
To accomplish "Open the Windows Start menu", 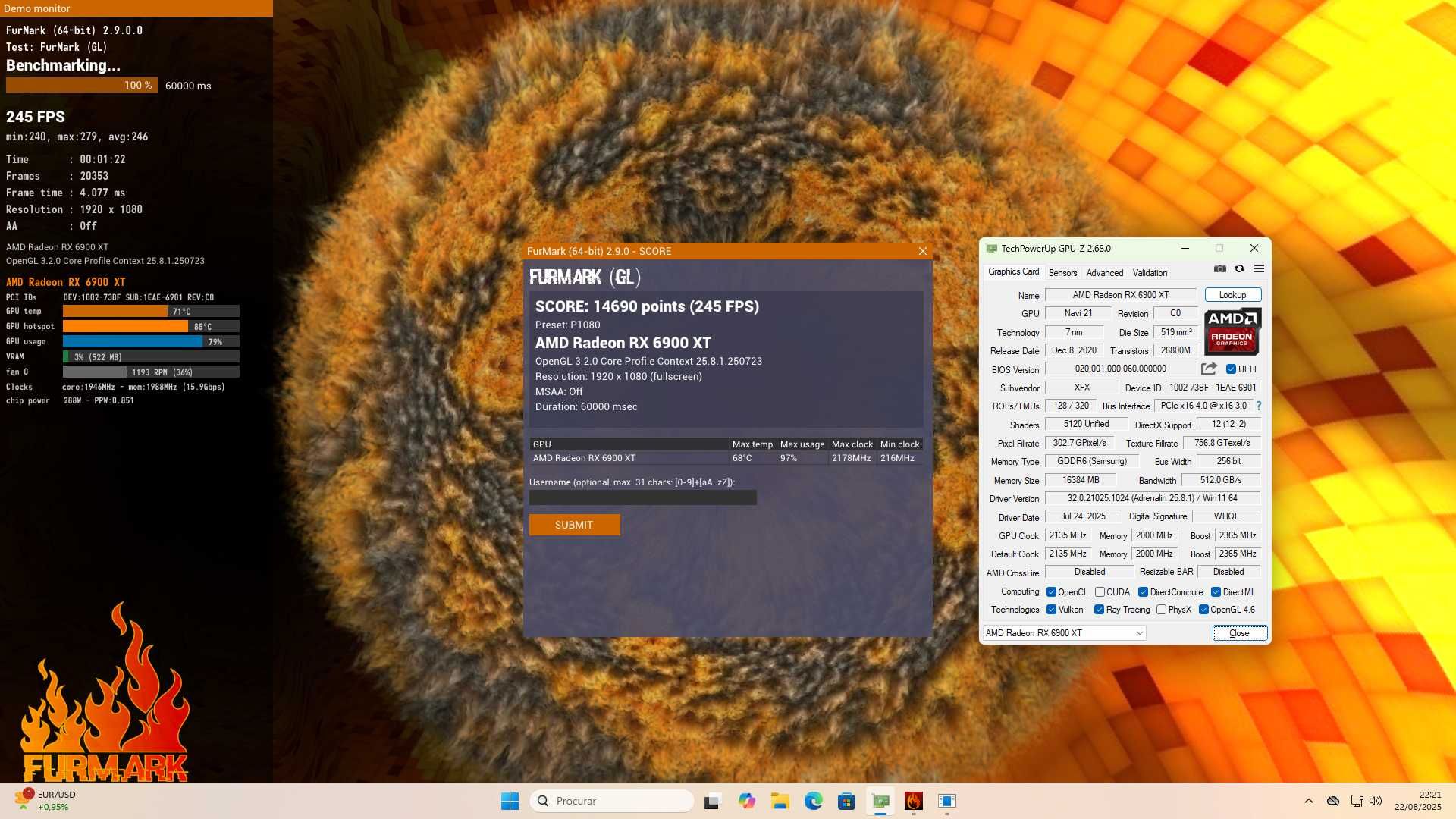I will click(x=510, y=801).
